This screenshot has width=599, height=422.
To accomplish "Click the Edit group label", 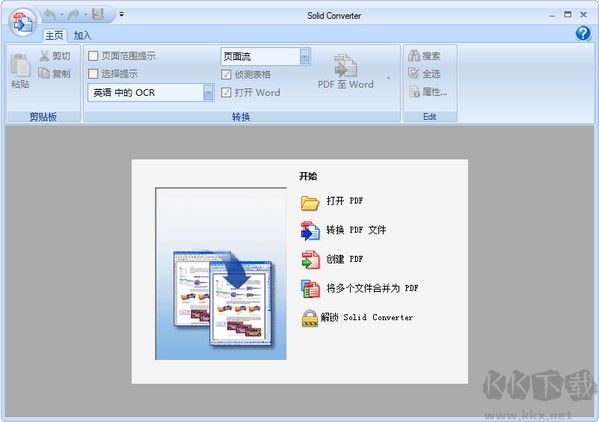I will [429, 116].
